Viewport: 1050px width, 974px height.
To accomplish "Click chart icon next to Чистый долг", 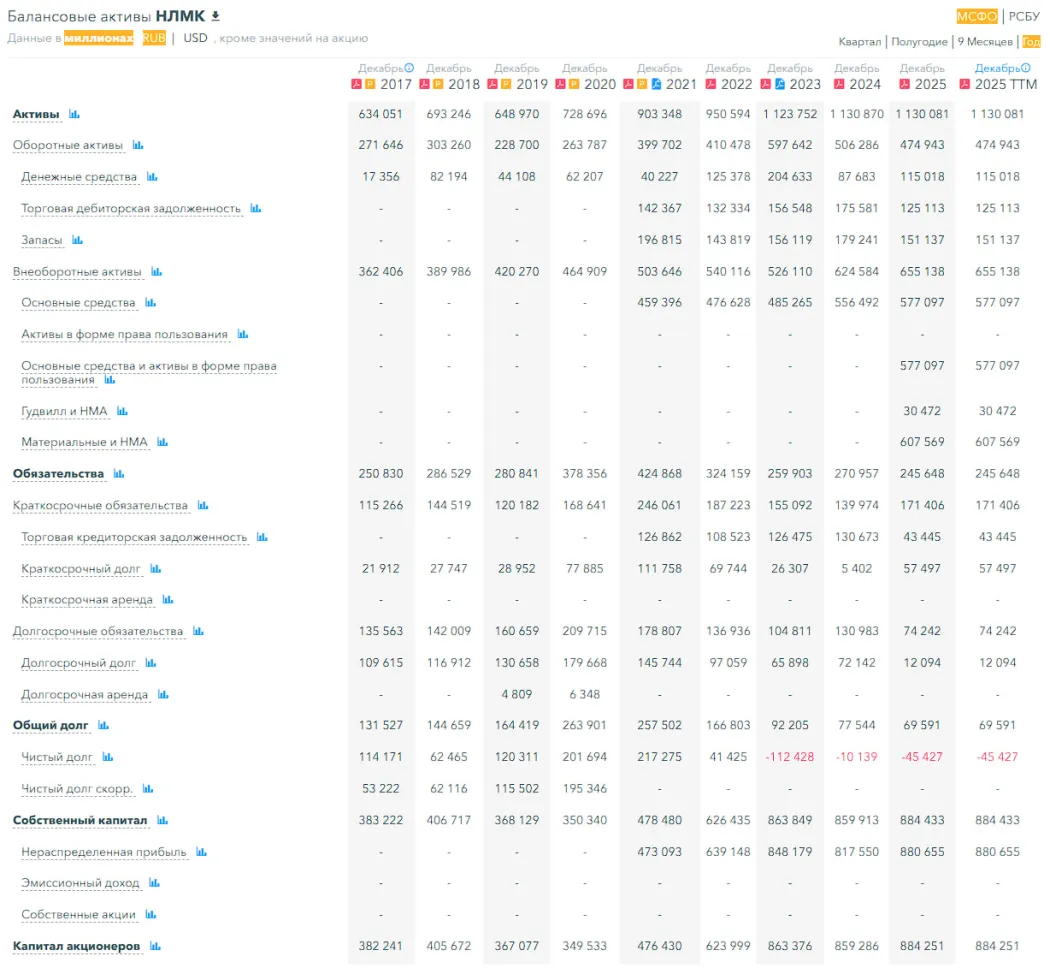I will pos(108,757).
